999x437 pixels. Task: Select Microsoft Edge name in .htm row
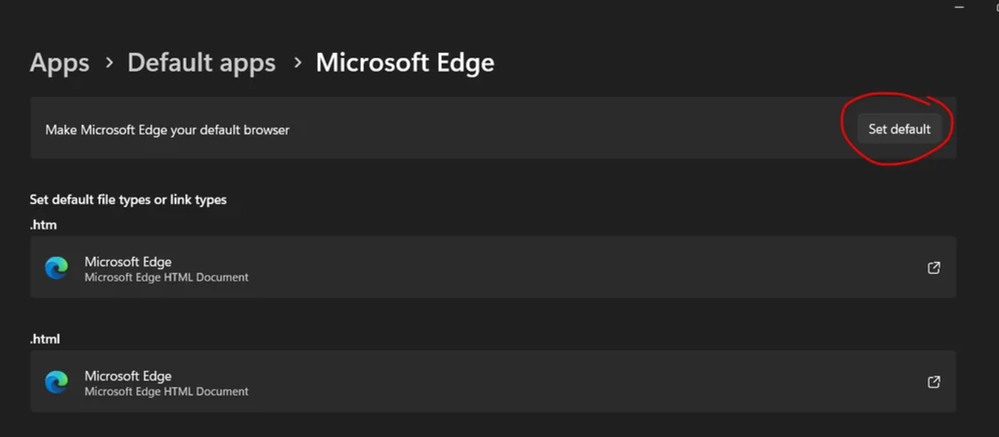click(x=128, y=262)
